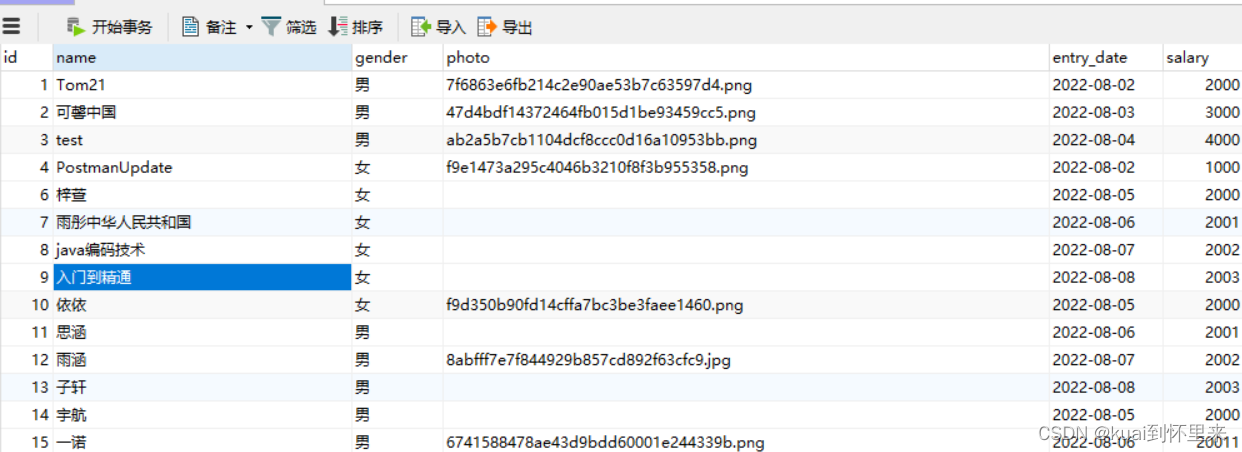The image size is (1242, 452).
Task: Select the id column header
Action: click(26, 57)
